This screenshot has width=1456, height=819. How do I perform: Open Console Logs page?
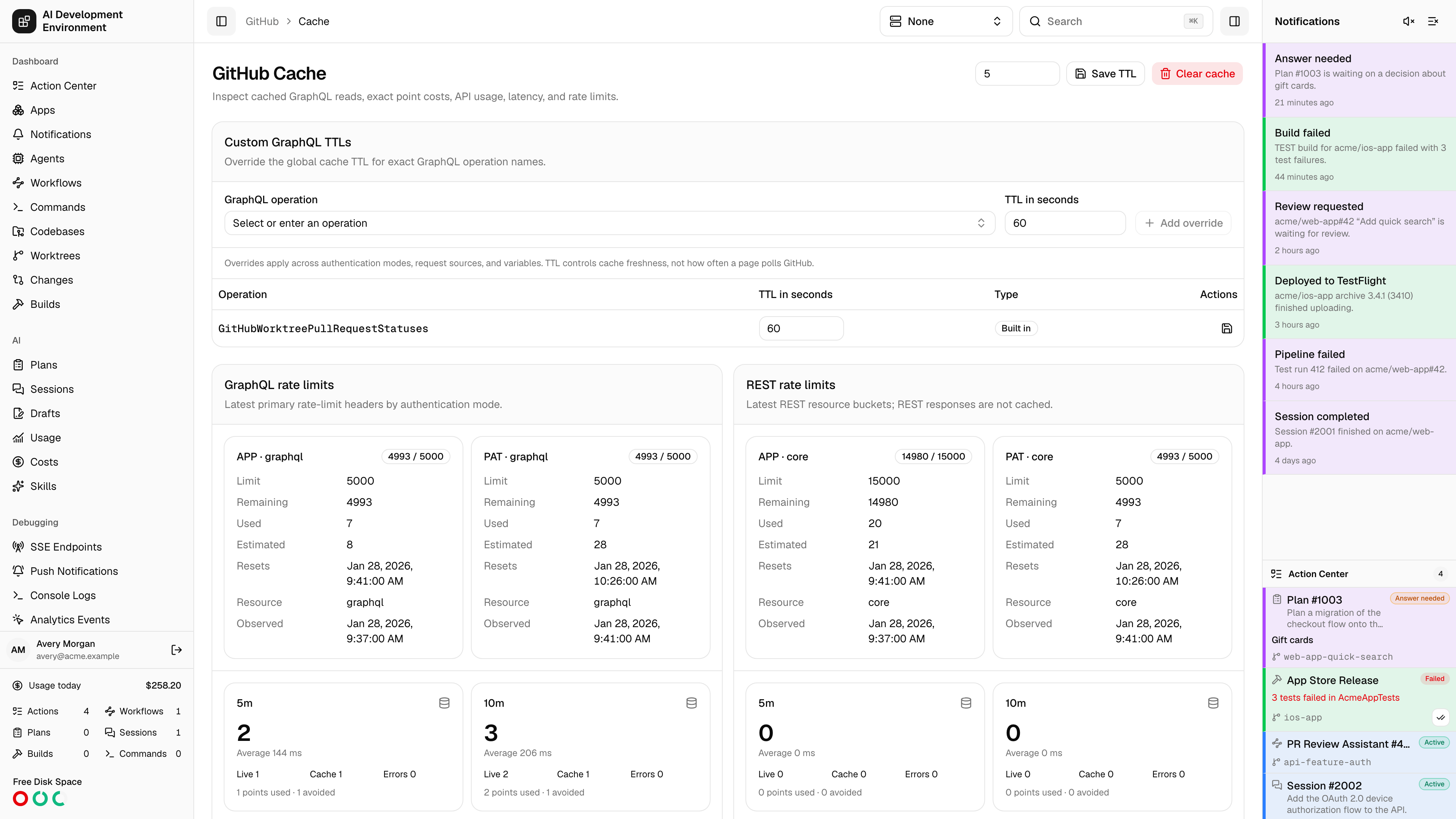click(x=97, y=596)
